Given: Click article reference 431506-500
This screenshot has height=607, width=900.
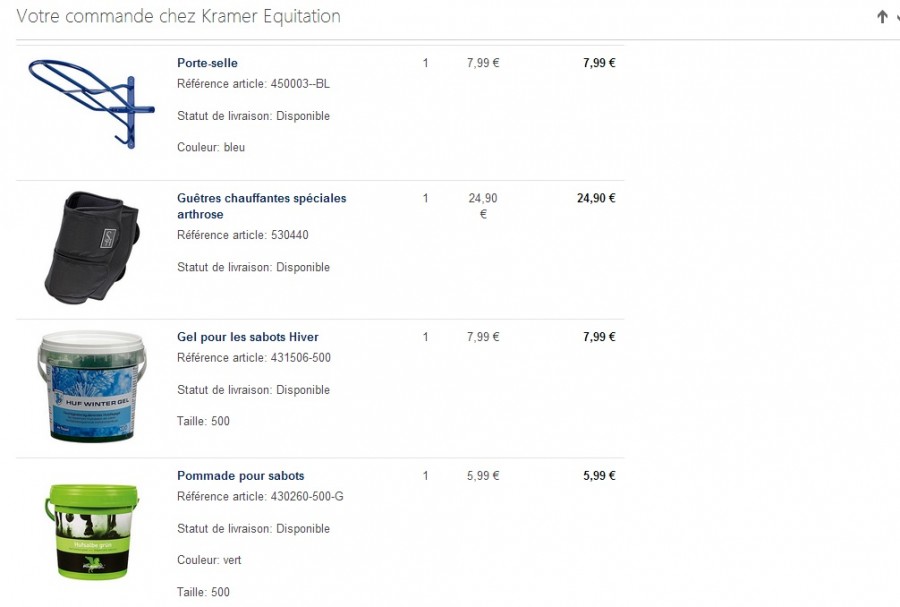Looking at the screenshot, I should click(x=301, y=358).
